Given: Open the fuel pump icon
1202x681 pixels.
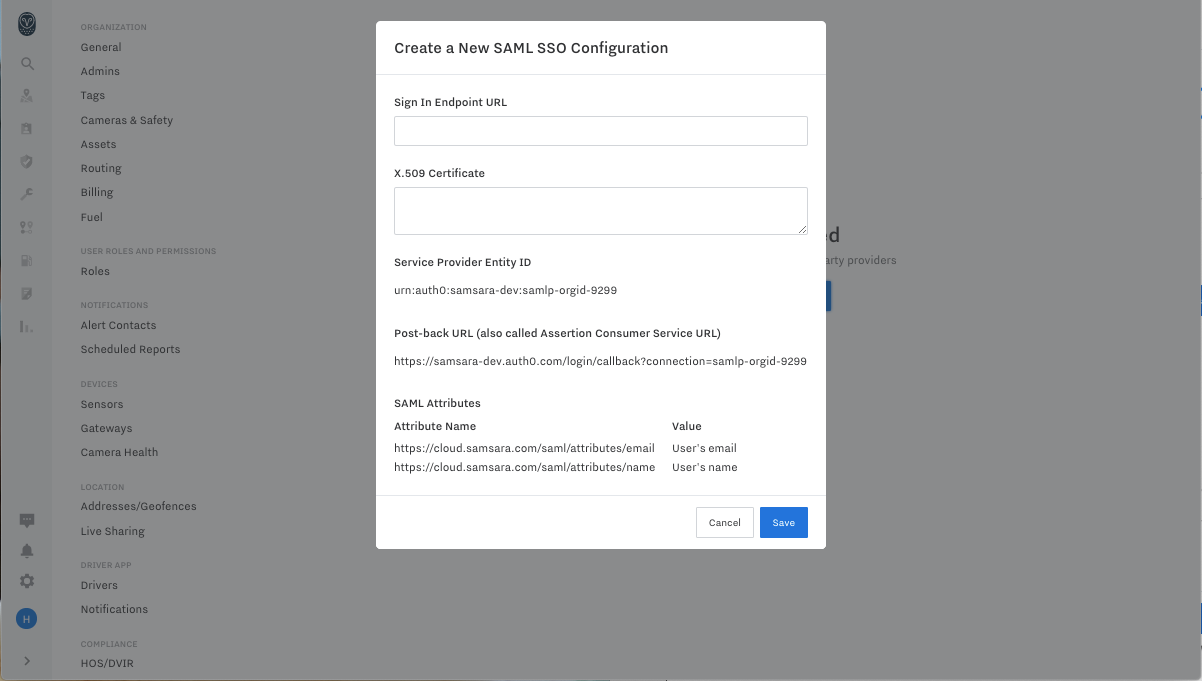Looking at the screenshot, I should point(27,261).
